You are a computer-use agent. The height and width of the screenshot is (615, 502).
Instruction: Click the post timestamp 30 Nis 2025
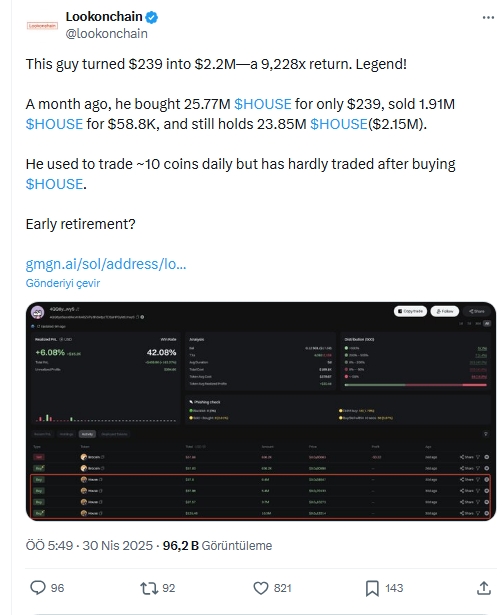[x=117, y=546]
